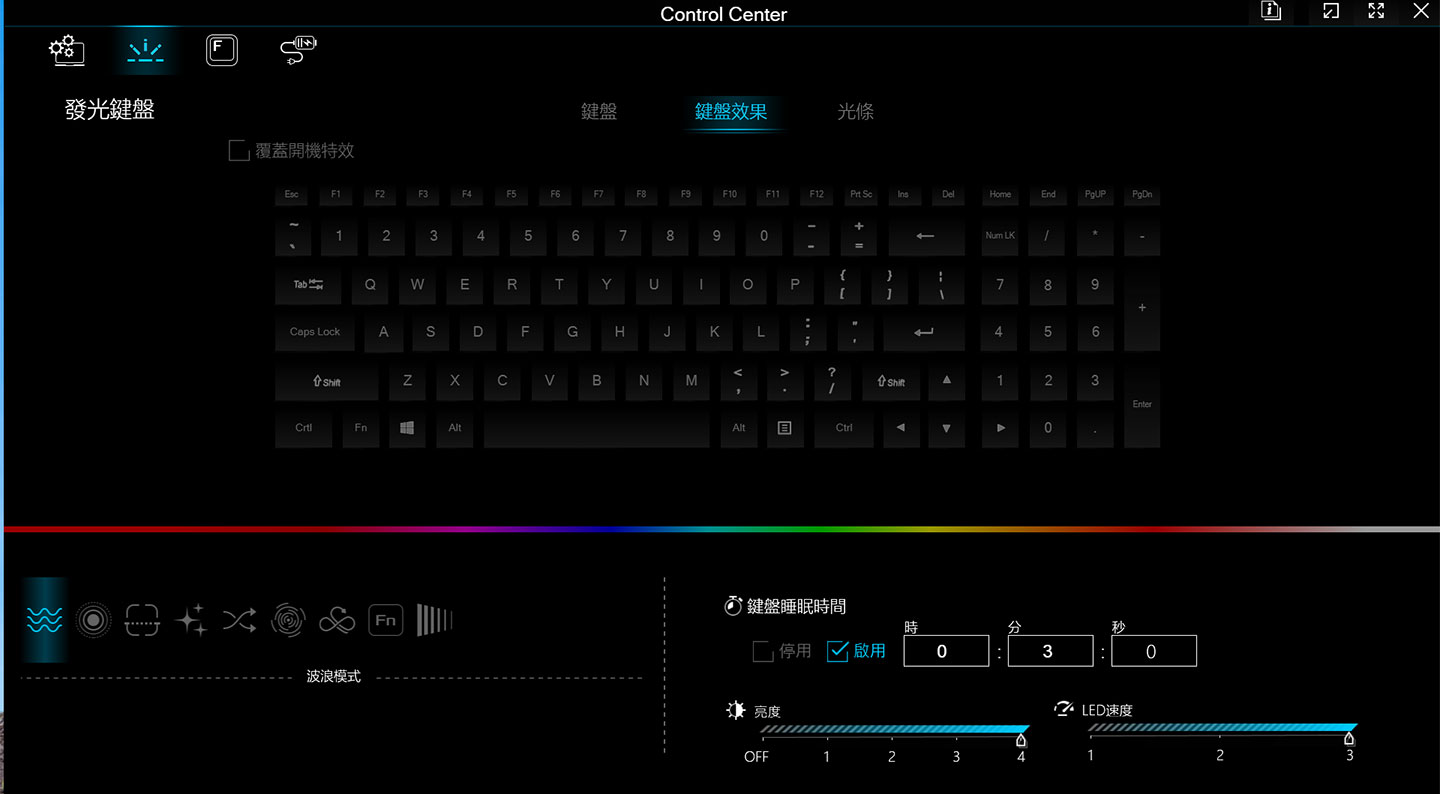
Task: Open the Fn custom lighting effect
Action: pos(385,620)
